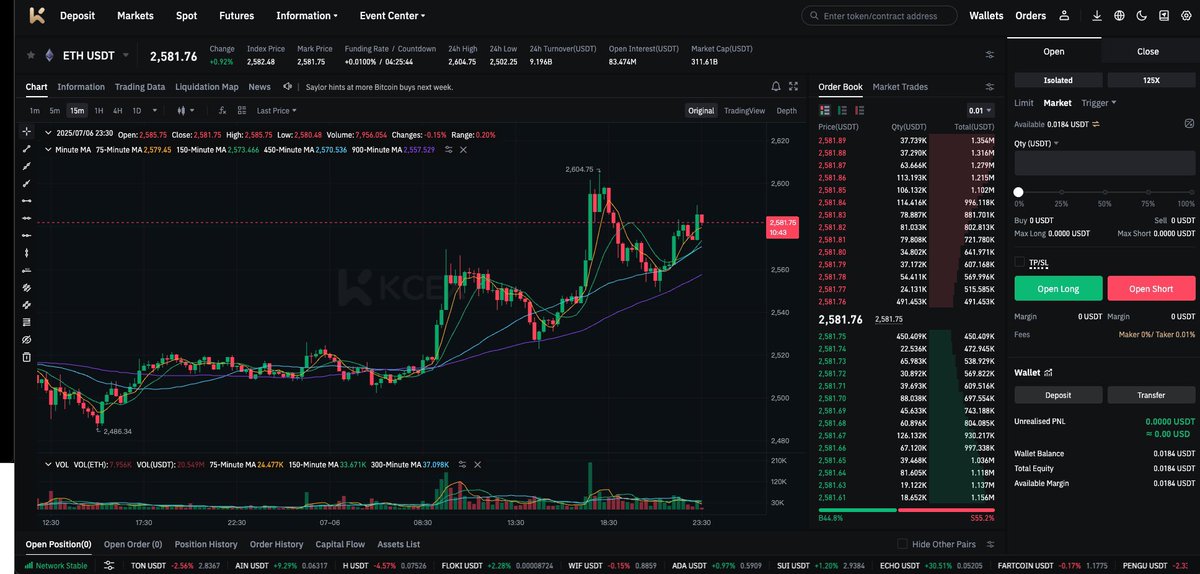Change the 125X leverage button
This screenshot has height=574, width=1200.
click(1151, 80)
